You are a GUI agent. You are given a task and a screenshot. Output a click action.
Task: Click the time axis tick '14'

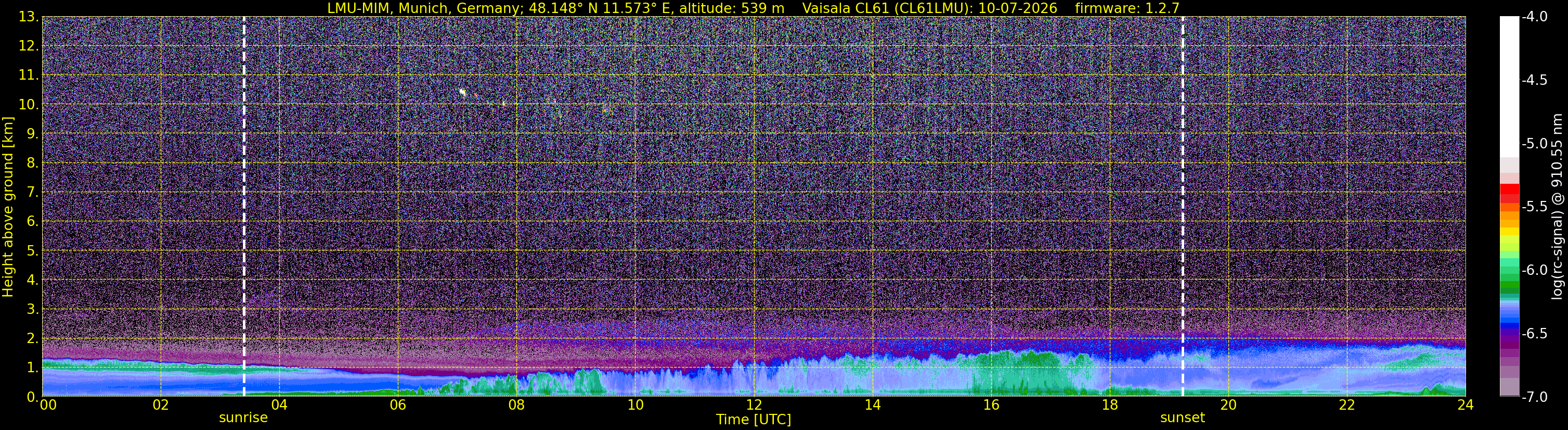click(872, 405)
